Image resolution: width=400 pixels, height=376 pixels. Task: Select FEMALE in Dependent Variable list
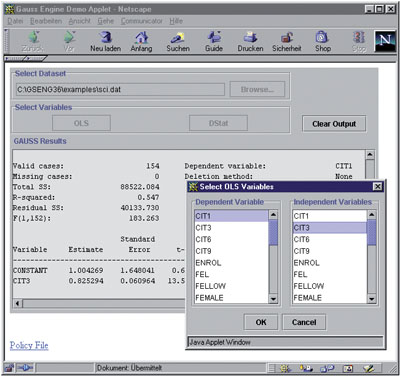click(x=231, y=297)
